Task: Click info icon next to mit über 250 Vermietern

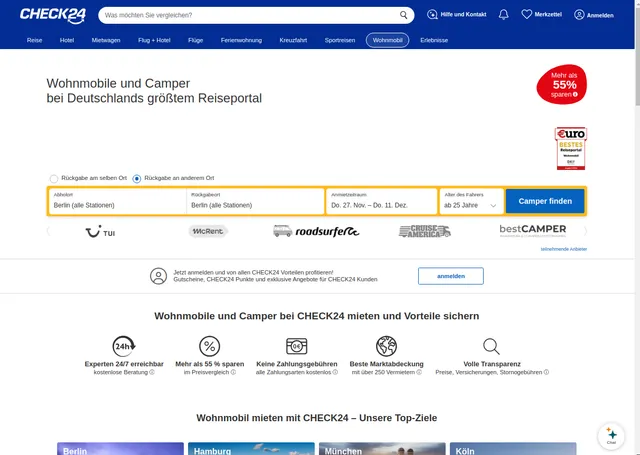Action: click(419, 372)
